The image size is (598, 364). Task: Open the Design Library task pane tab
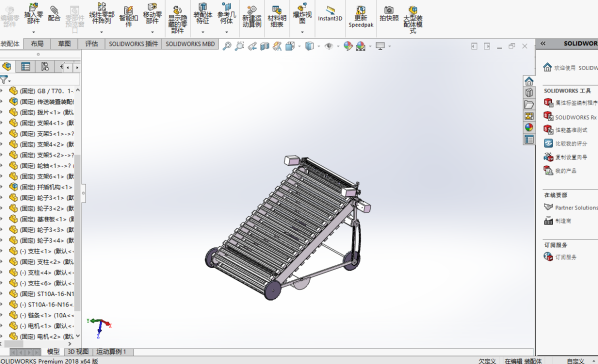[529, 93]
